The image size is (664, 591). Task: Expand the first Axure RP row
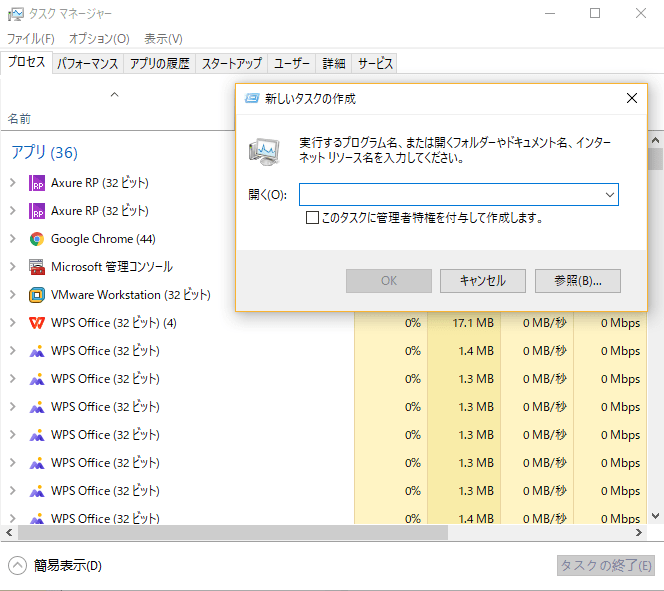13,183
